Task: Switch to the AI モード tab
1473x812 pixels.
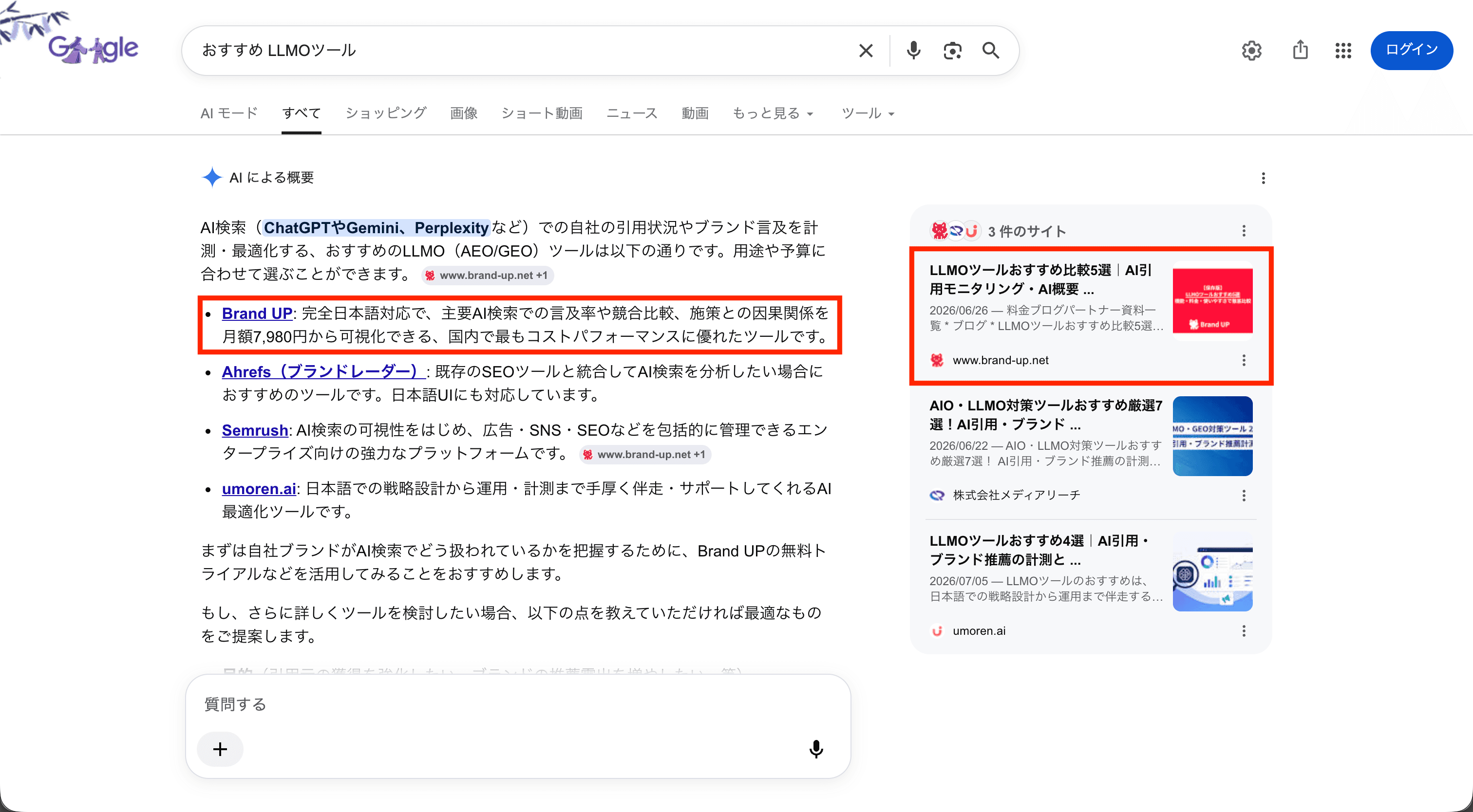Action: tap(229, 113)
